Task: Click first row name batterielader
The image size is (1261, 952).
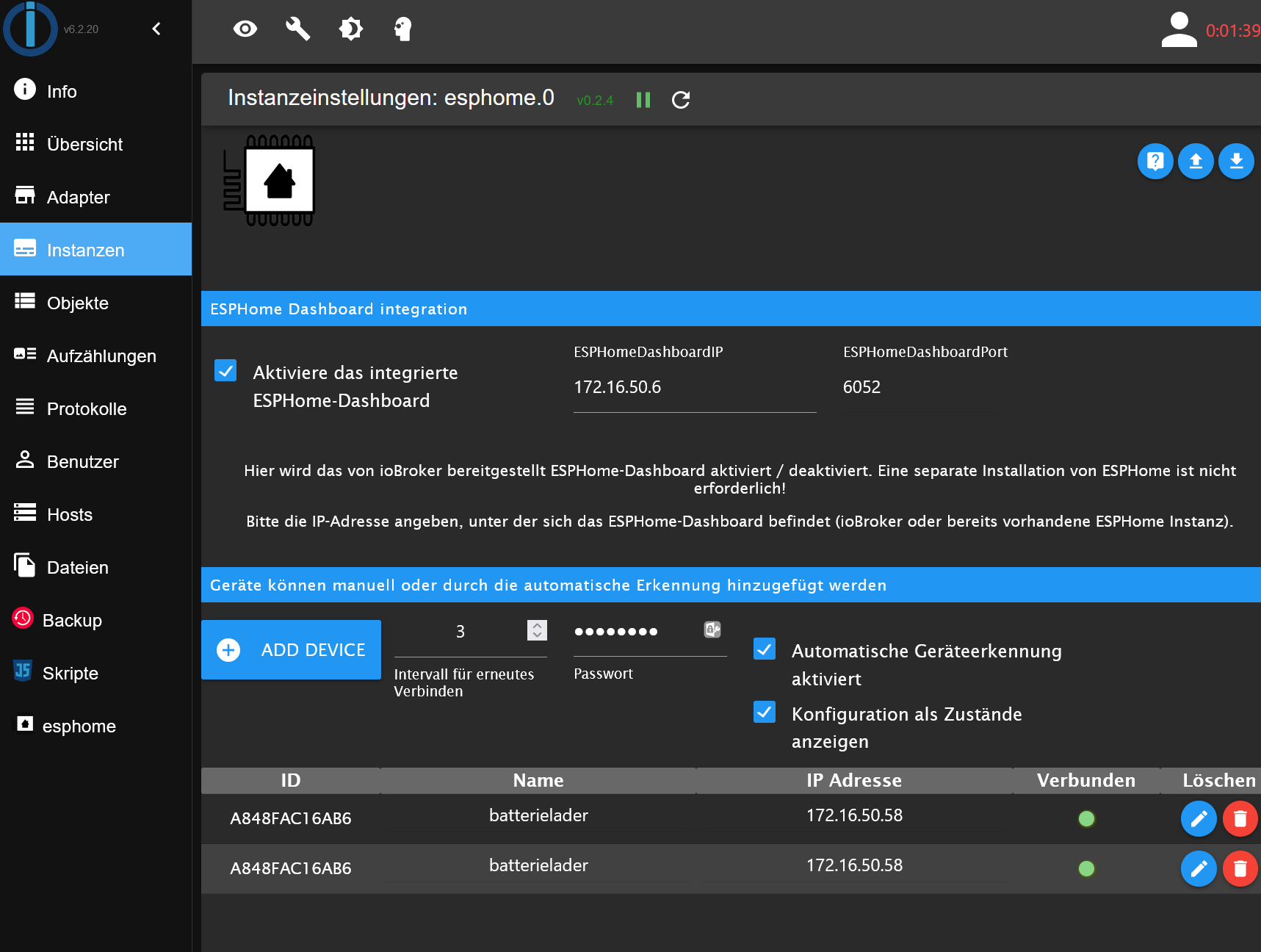Action: pos(538,815)
